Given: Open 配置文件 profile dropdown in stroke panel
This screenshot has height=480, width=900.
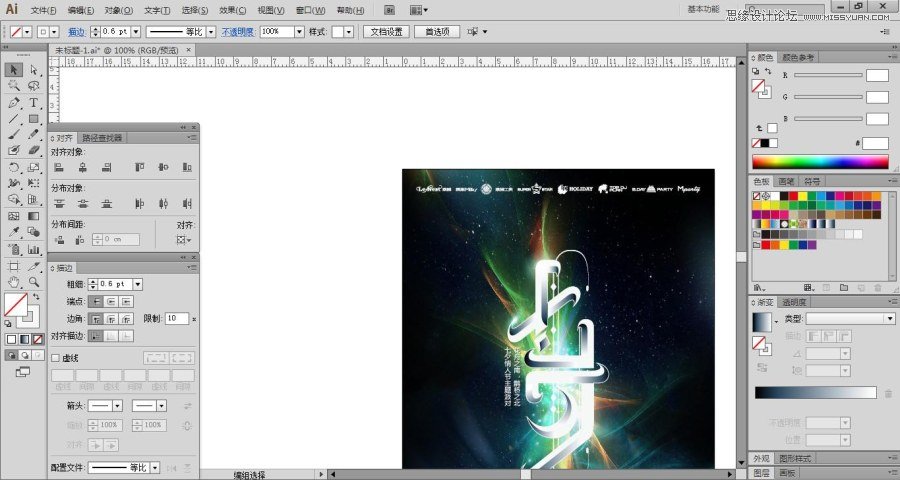Looking at the screenshot, I should 154,468.
